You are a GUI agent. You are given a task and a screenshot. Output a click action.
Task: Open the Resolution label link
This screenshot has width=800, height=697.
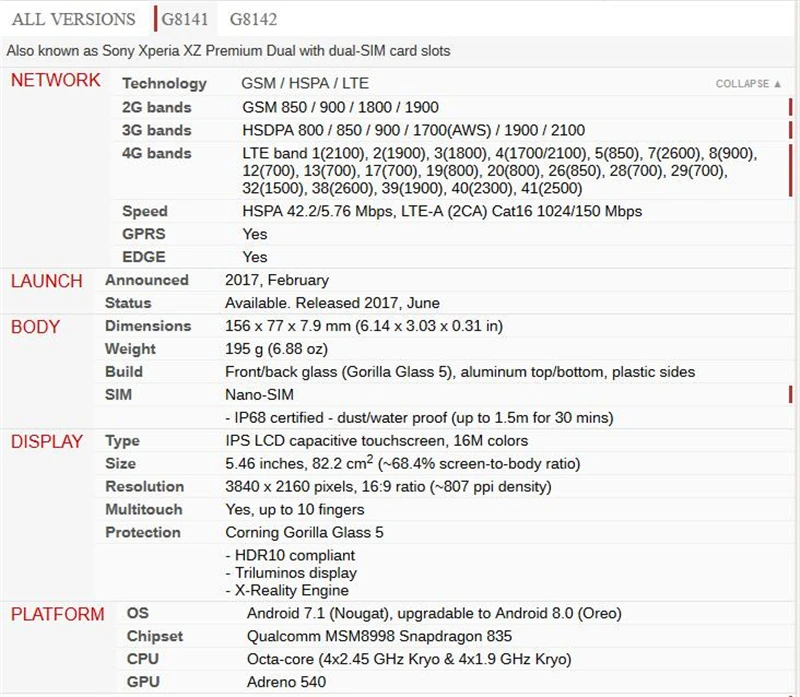tap(144, 486)
